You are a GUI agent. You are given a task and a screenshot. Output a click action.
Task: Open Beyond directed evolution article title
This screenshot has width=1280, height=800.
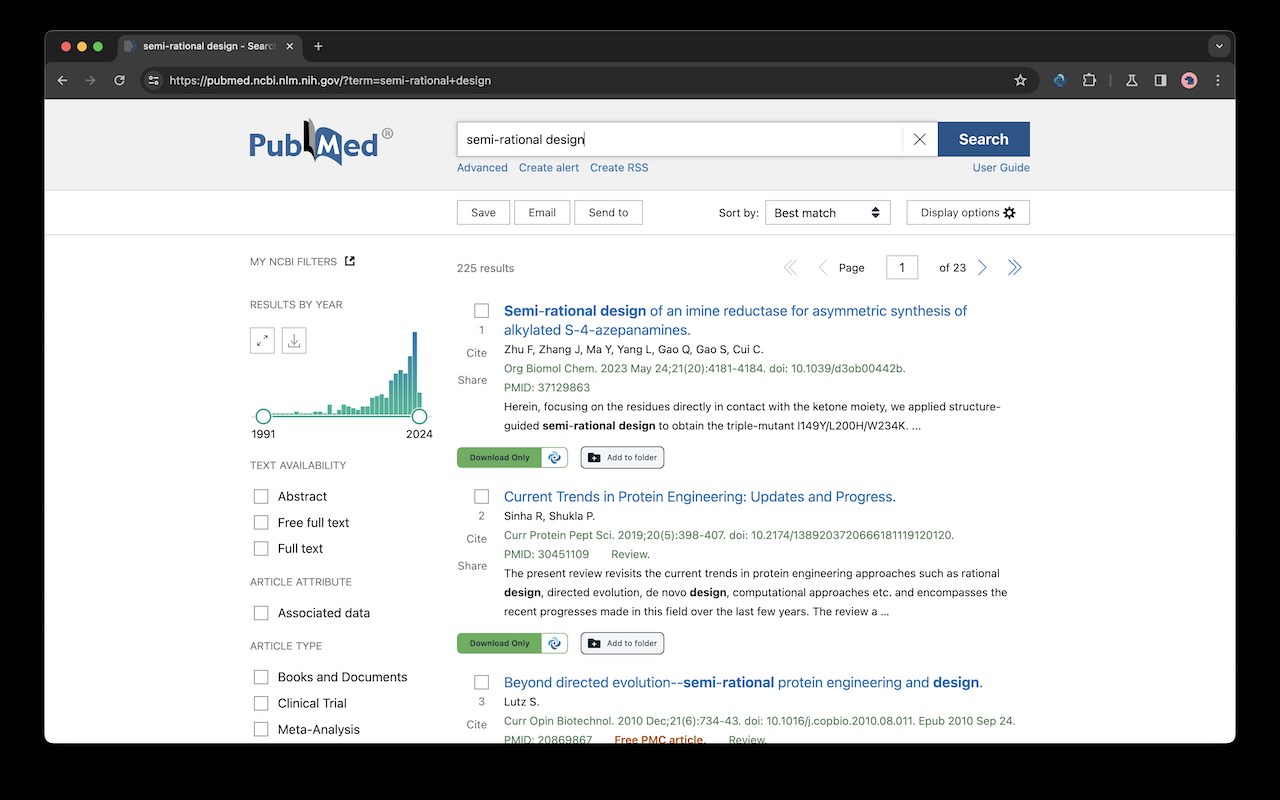click(x=743, y=683)
